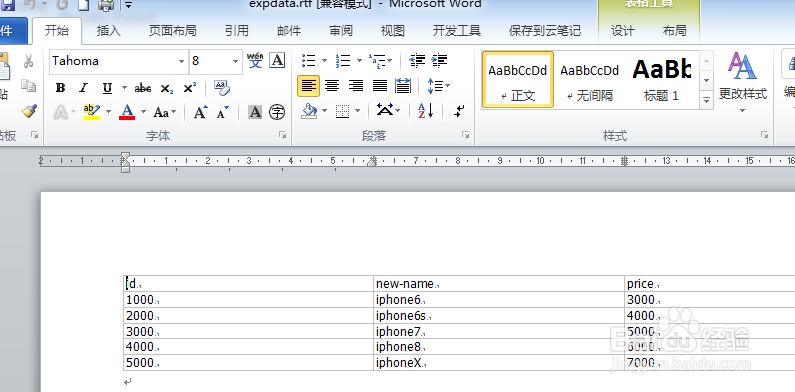Toggle strikethrough text
This screenshot has width=795, height=392.
(142, 88)
